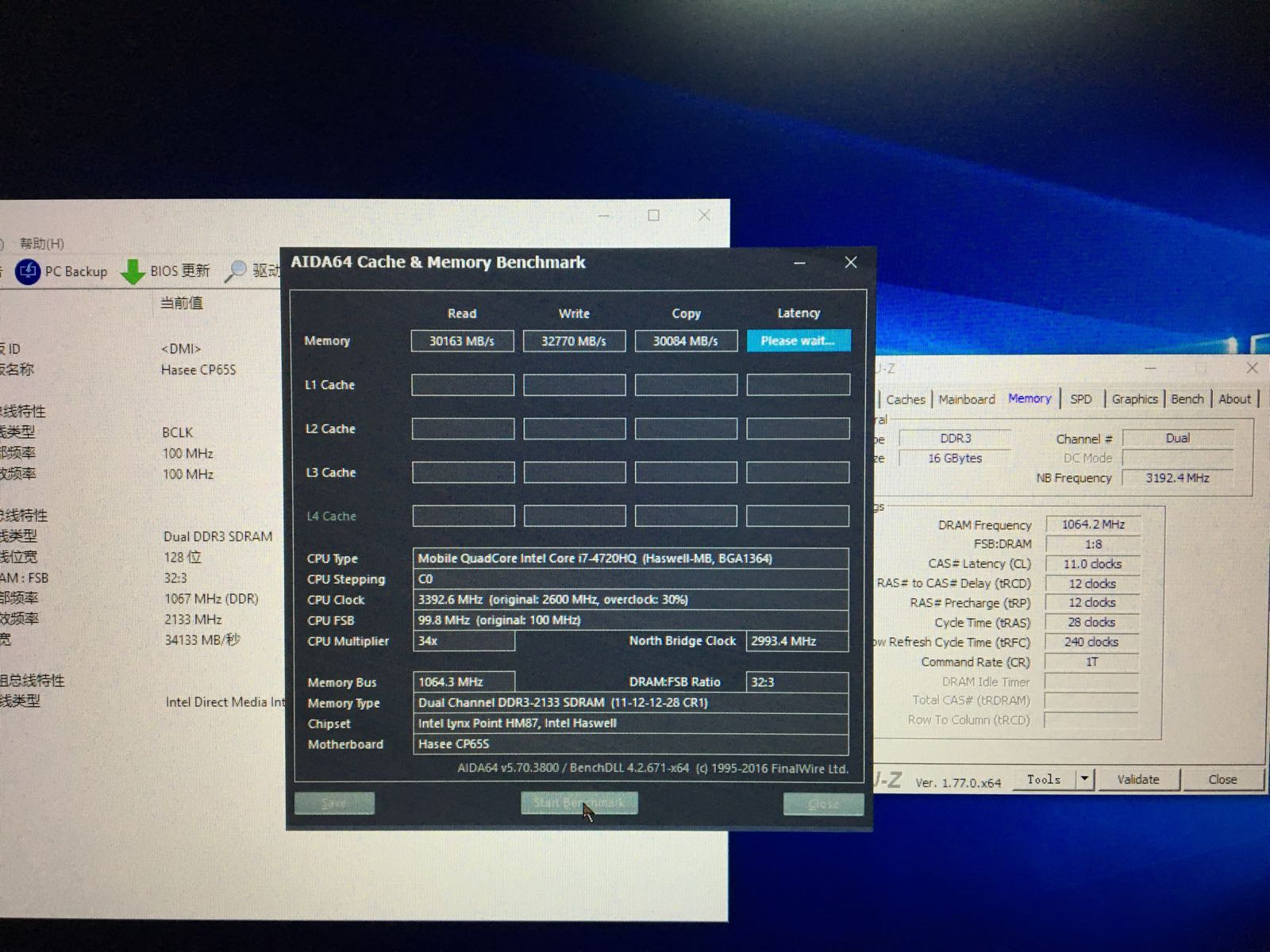The width and height of the screenshot is (1270, 952).
Task: Click the Memory Bus value 1064.3 MHz
Action: click(x=464, y=682)
